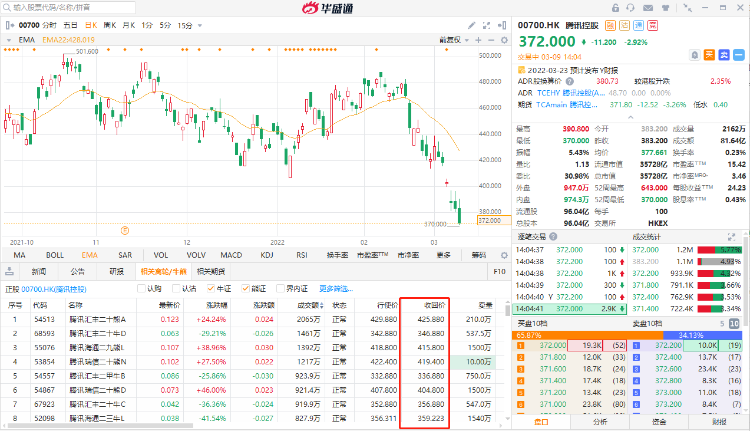The width and height of the screenshot is (750, 431).
Task: Toggle stock list panel left of 00700
Action: pos(10,25)
